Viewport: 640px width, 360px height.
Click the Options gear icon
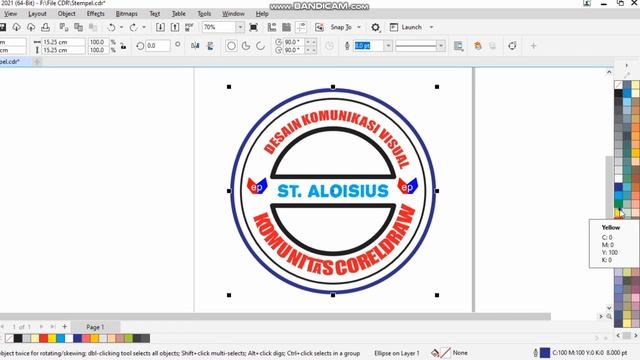click(x=376, y=27)
